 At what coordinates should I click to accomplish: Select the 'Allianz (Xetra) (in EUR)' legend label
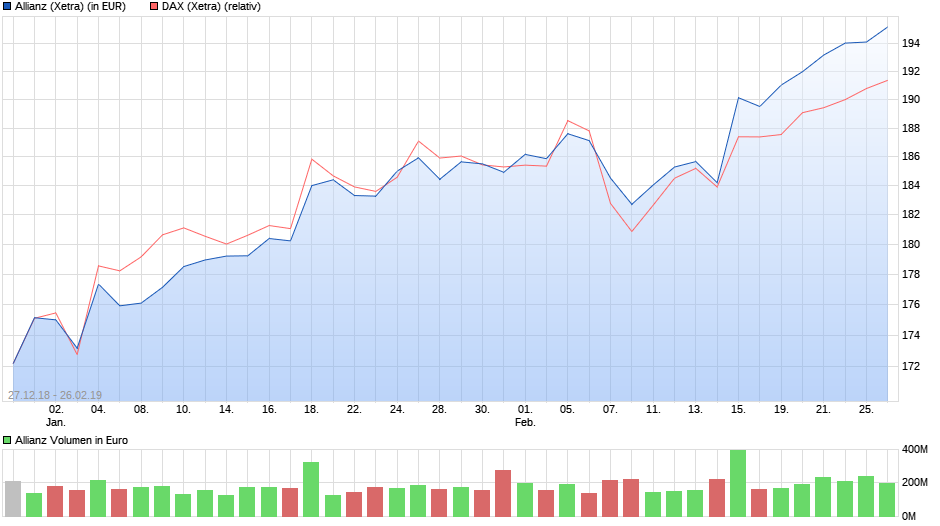click(70, 7)
